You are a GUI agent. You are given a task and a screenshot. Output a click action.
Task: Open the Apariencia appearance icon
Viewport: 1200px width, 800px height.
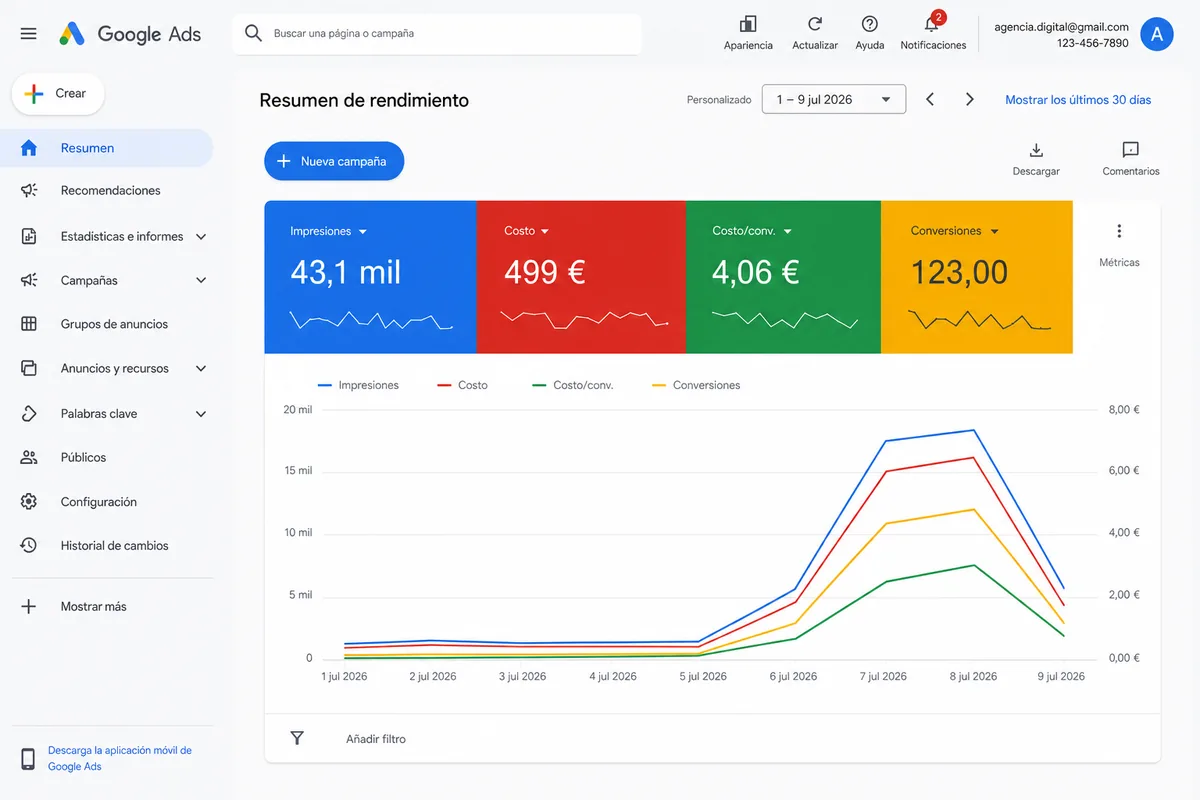click(748, 24)
